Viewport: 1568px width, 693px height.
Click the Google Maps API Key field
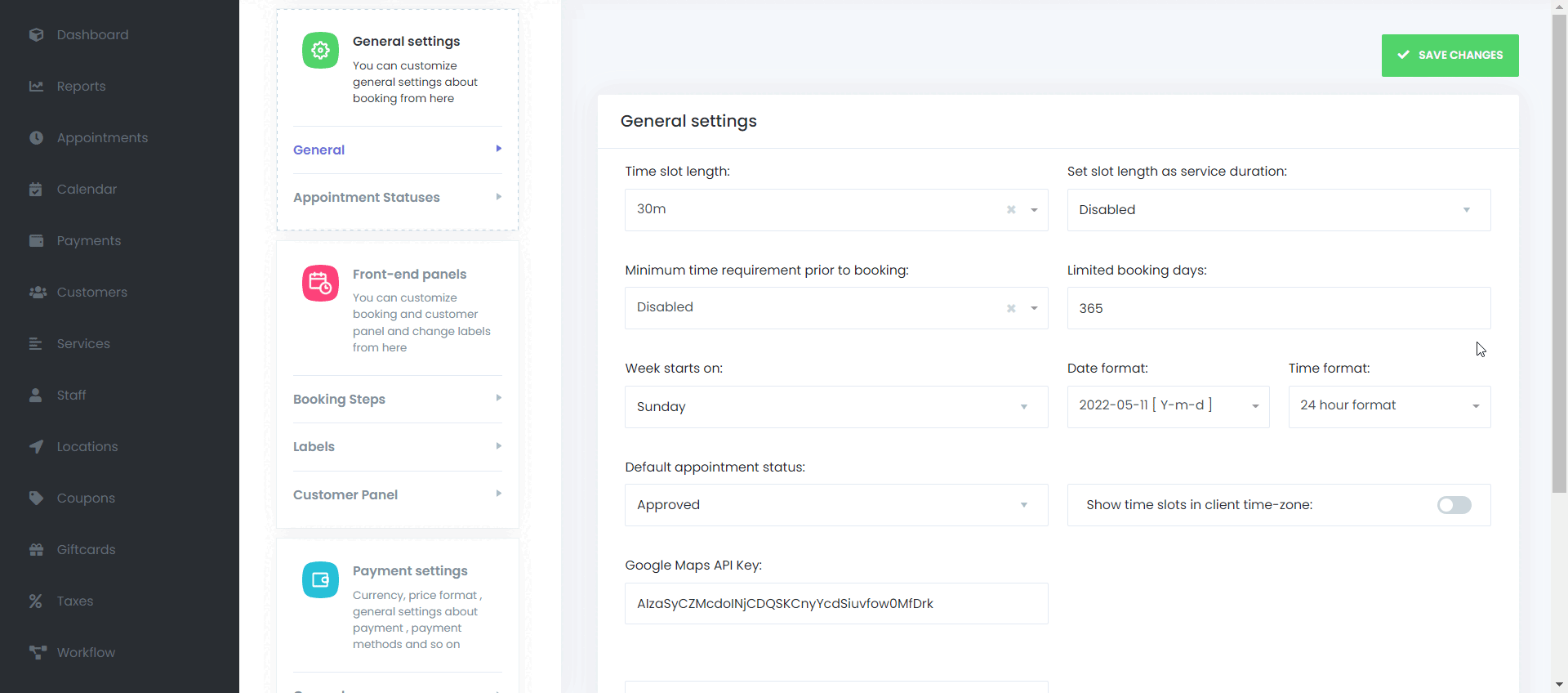click(836, 603)
